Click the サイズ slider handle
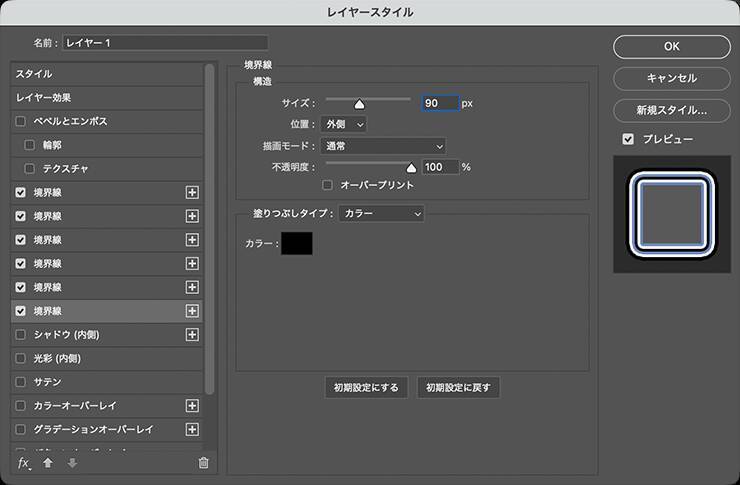 pyautogui.click(x=360, y=104)
